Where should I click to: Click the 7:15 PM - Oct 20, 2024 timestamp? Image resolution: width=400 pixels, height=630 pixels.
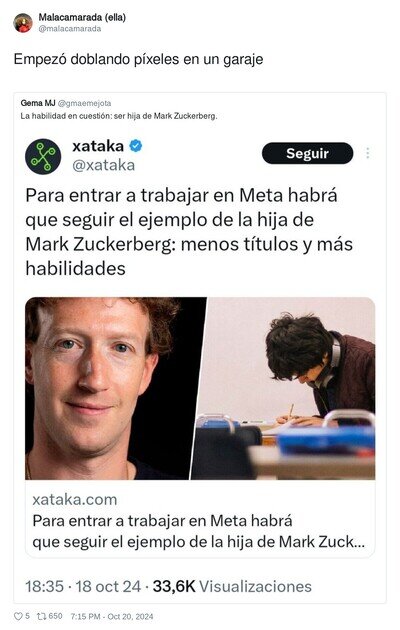pos(112,616)
